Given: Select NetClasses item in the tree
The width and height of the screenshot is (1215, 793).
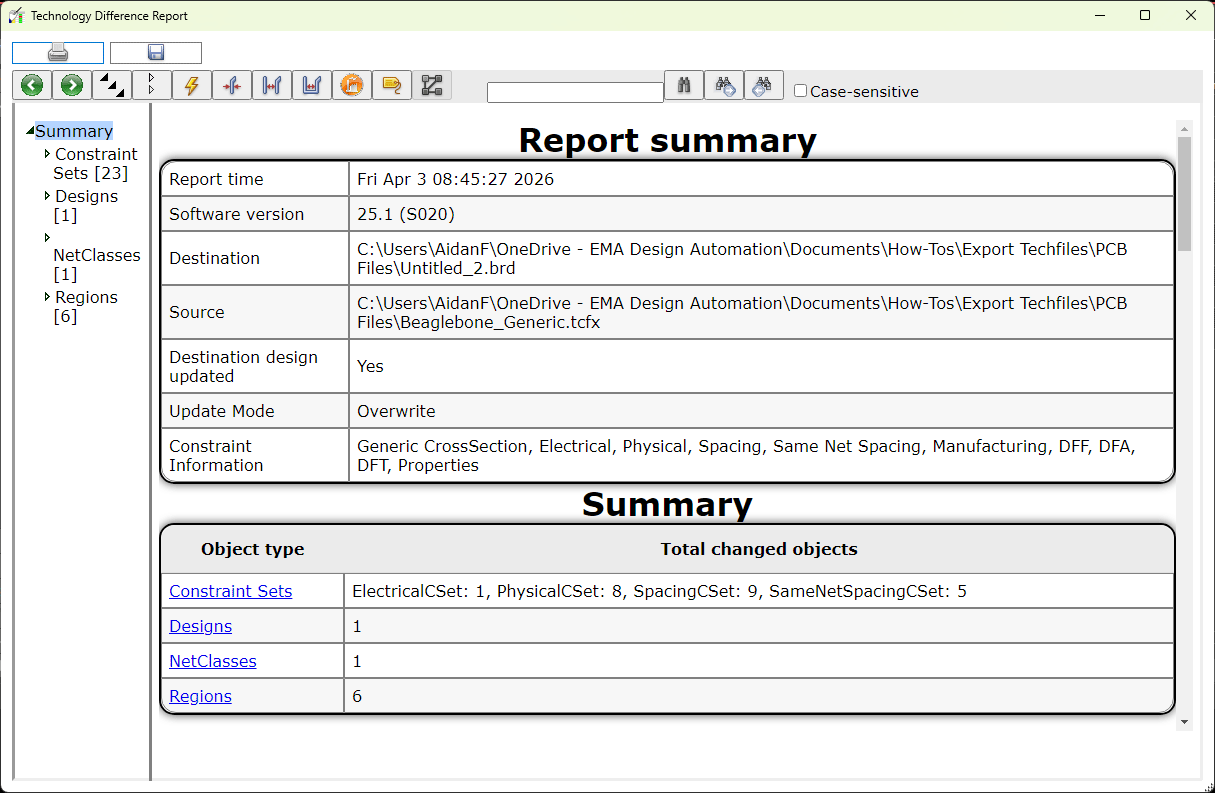Looking at the screenshot, I should pos(97,255).
